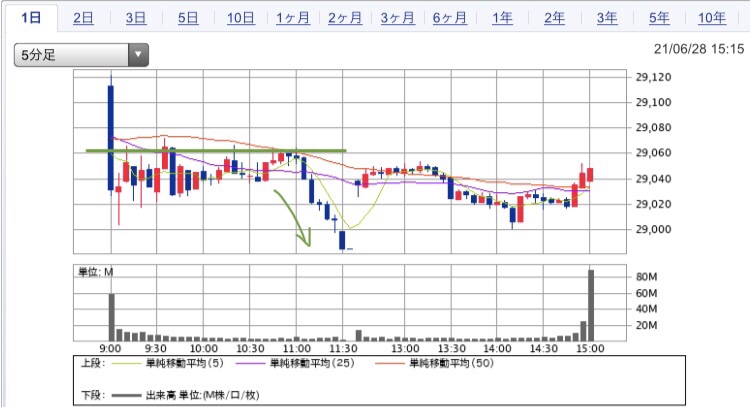Click the 21/06/28 15:15 timestamp
750x407 pixels.
[699, 49]
